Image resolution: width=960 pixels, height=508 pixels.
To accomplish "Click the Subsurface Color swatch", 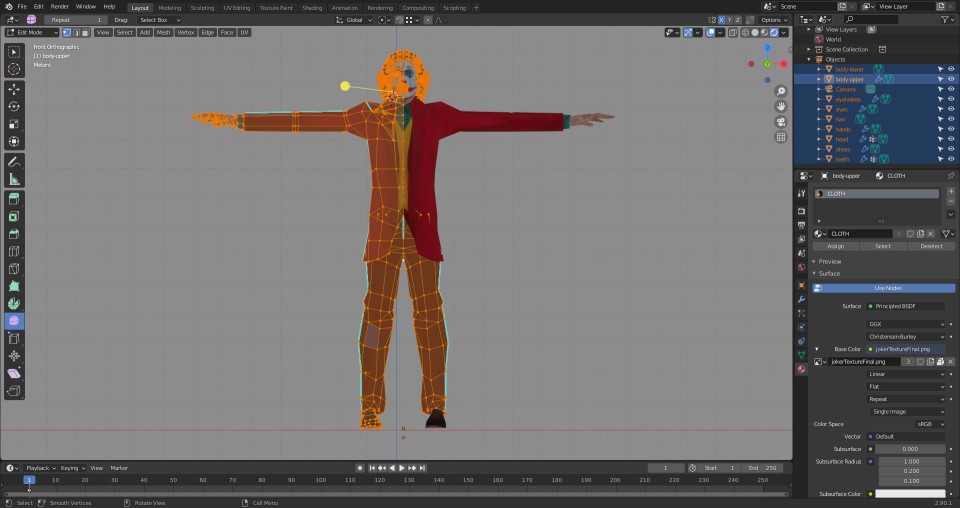I will click(x=910, y=494).
